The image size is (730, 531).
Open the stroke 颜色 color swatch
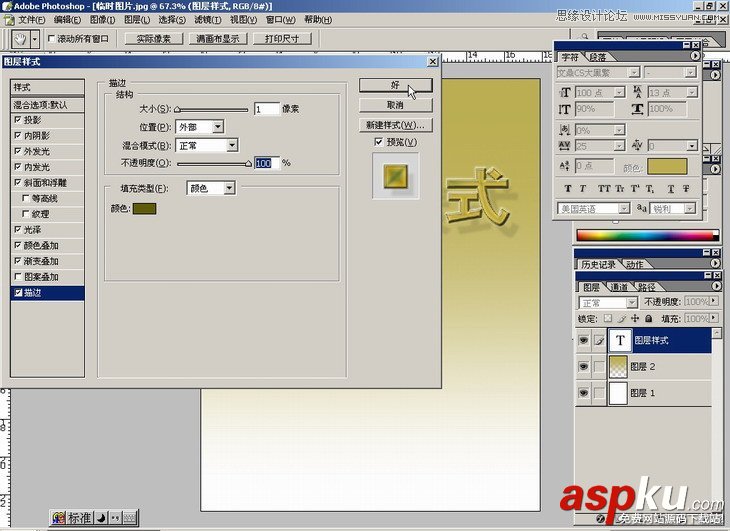tap(144, 208)
